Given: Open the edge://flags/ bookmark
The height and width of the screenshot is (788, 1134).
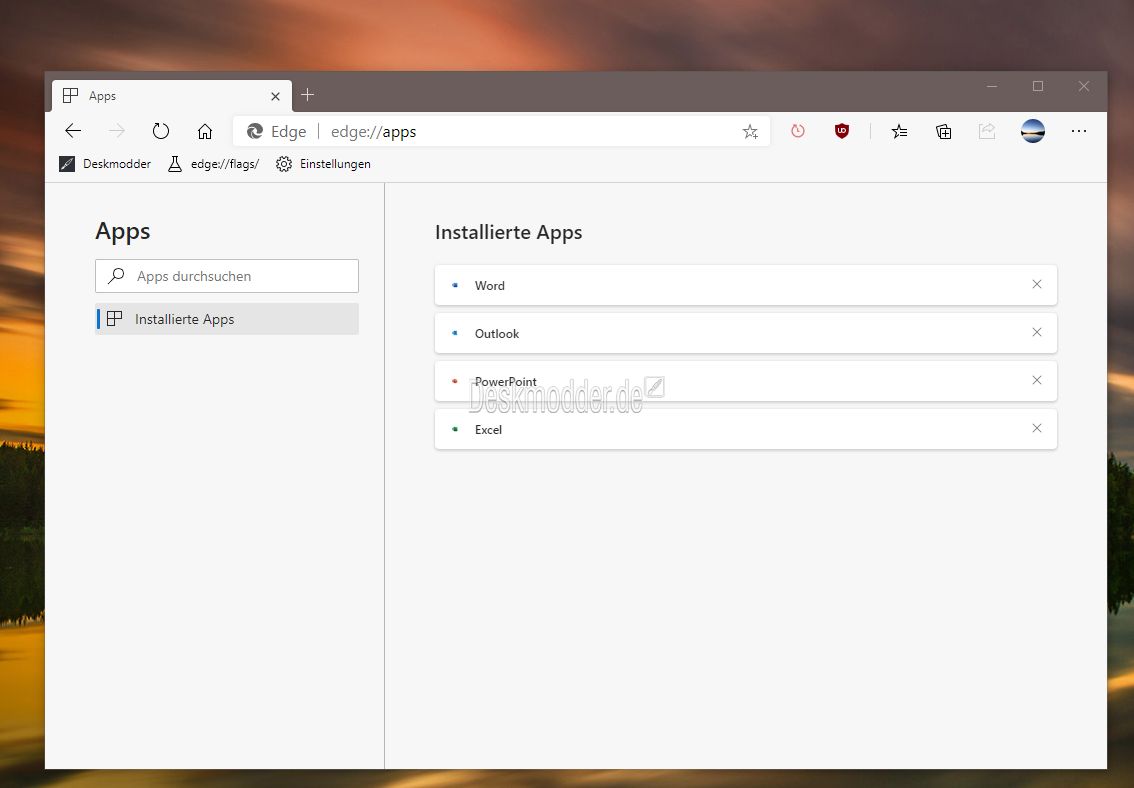Looking at the screenshot, I should (x=213, y=164).
